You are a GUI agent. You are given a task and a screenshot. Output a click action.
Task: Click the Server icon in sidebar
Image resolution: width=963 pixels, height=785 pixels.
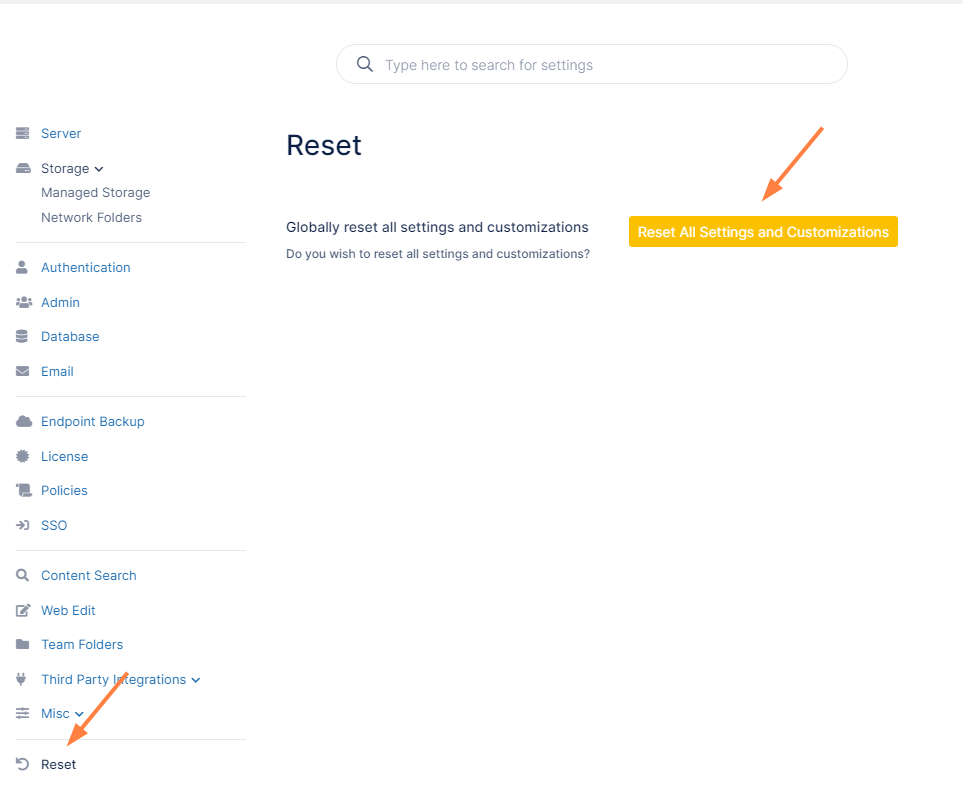pyautogui.click(x=22, y=133)
